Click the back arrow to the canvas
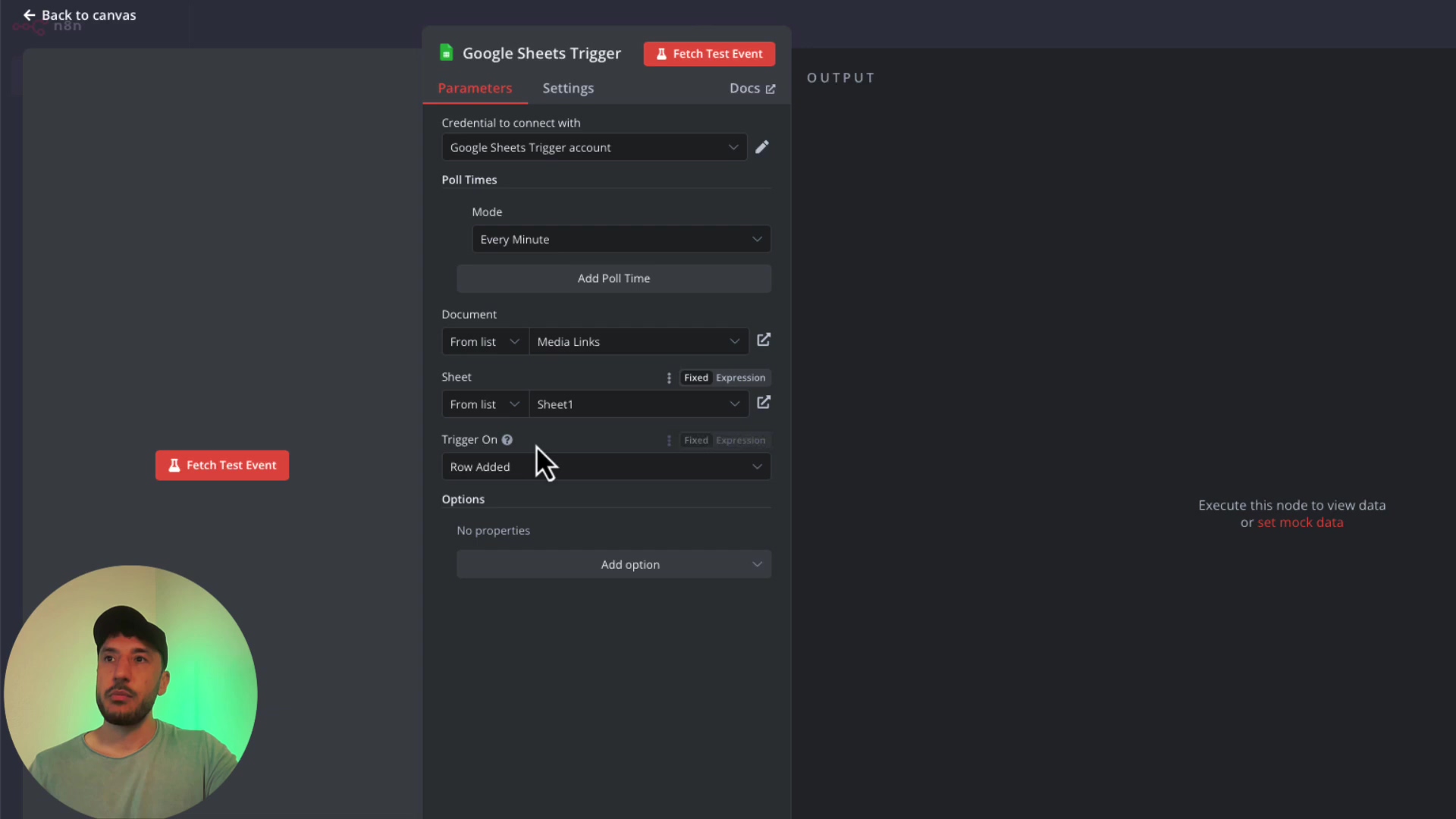 pyautogui.click(x=29, y=15)
